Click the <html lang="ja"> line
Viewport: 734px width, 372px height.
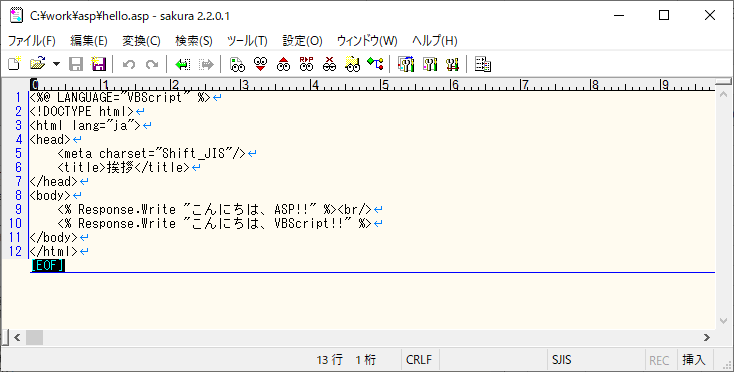[x=85, y=126]
